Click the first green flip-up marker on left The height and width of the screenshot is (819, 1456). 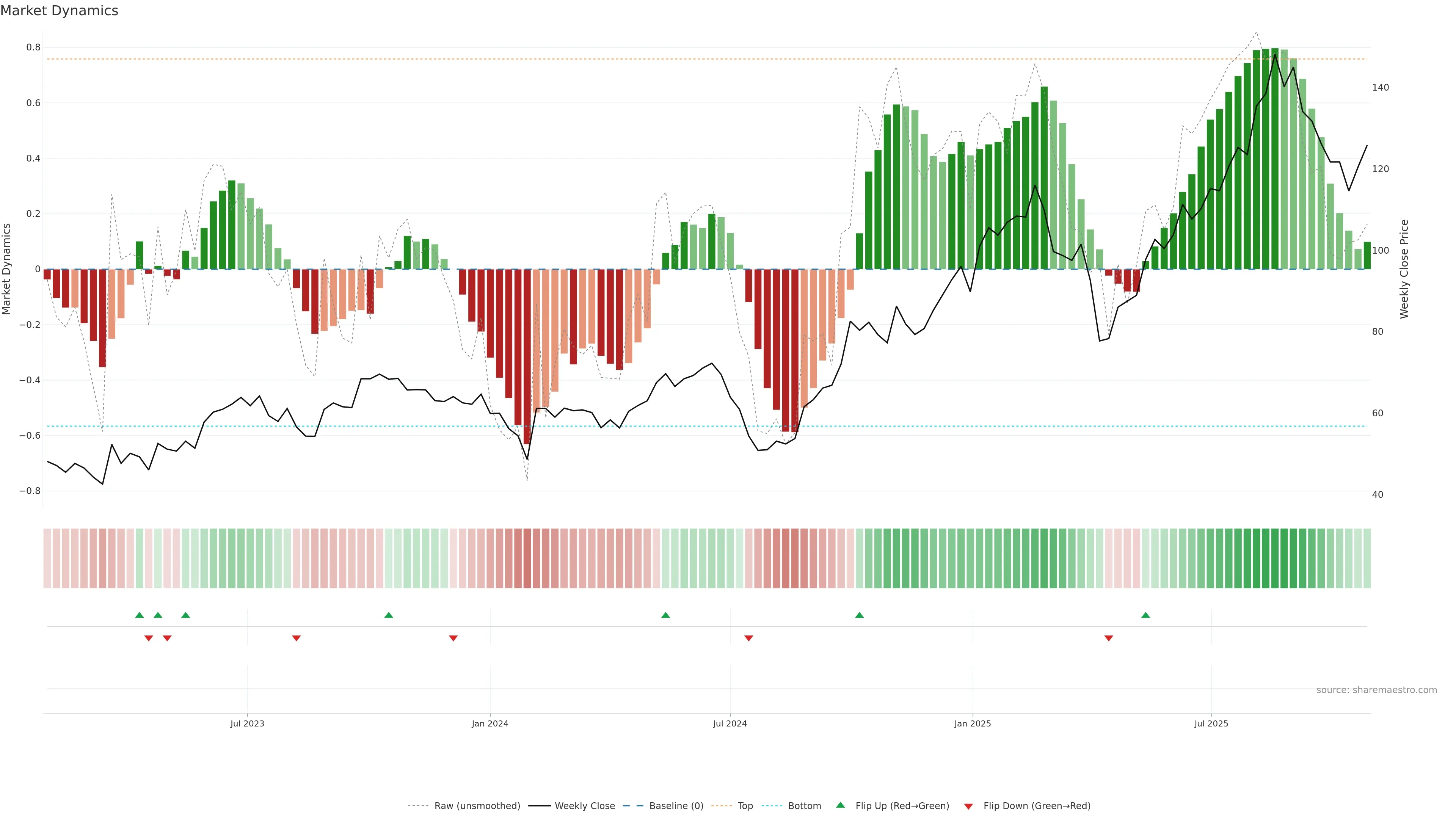tap(140, 615)
